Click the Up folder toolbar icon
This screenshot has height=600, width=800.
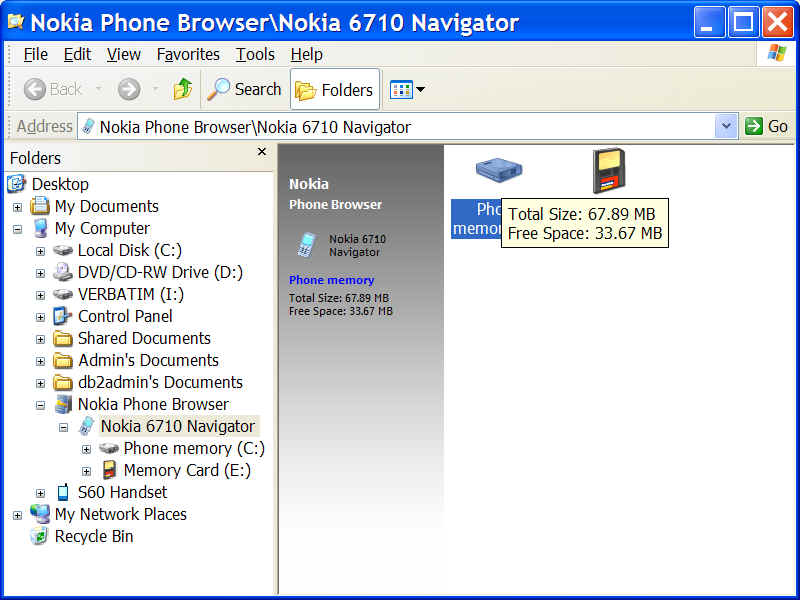point(182,90)
